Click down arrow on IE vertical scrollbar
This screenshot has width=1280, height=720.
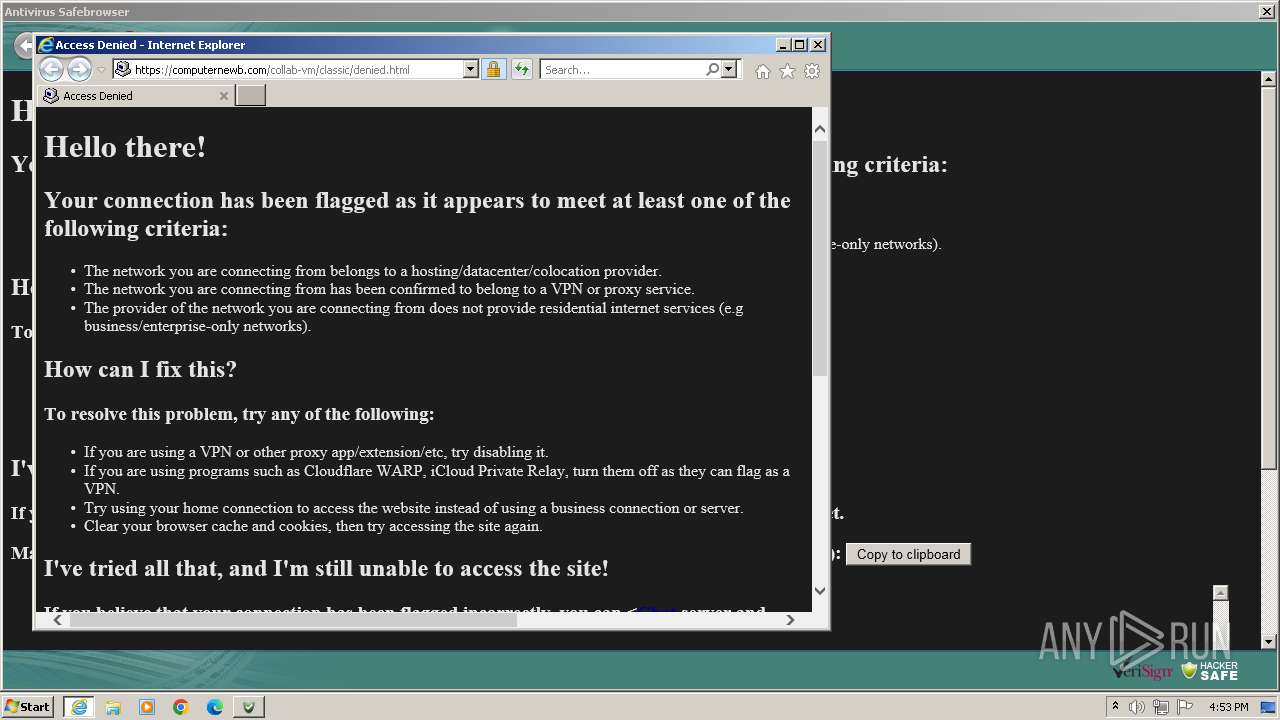click(820, 591)
